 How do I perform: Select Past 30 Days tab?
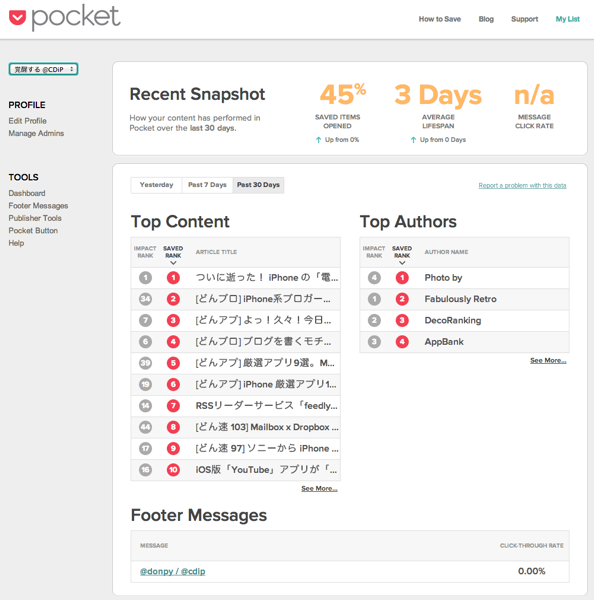[258, 185]
